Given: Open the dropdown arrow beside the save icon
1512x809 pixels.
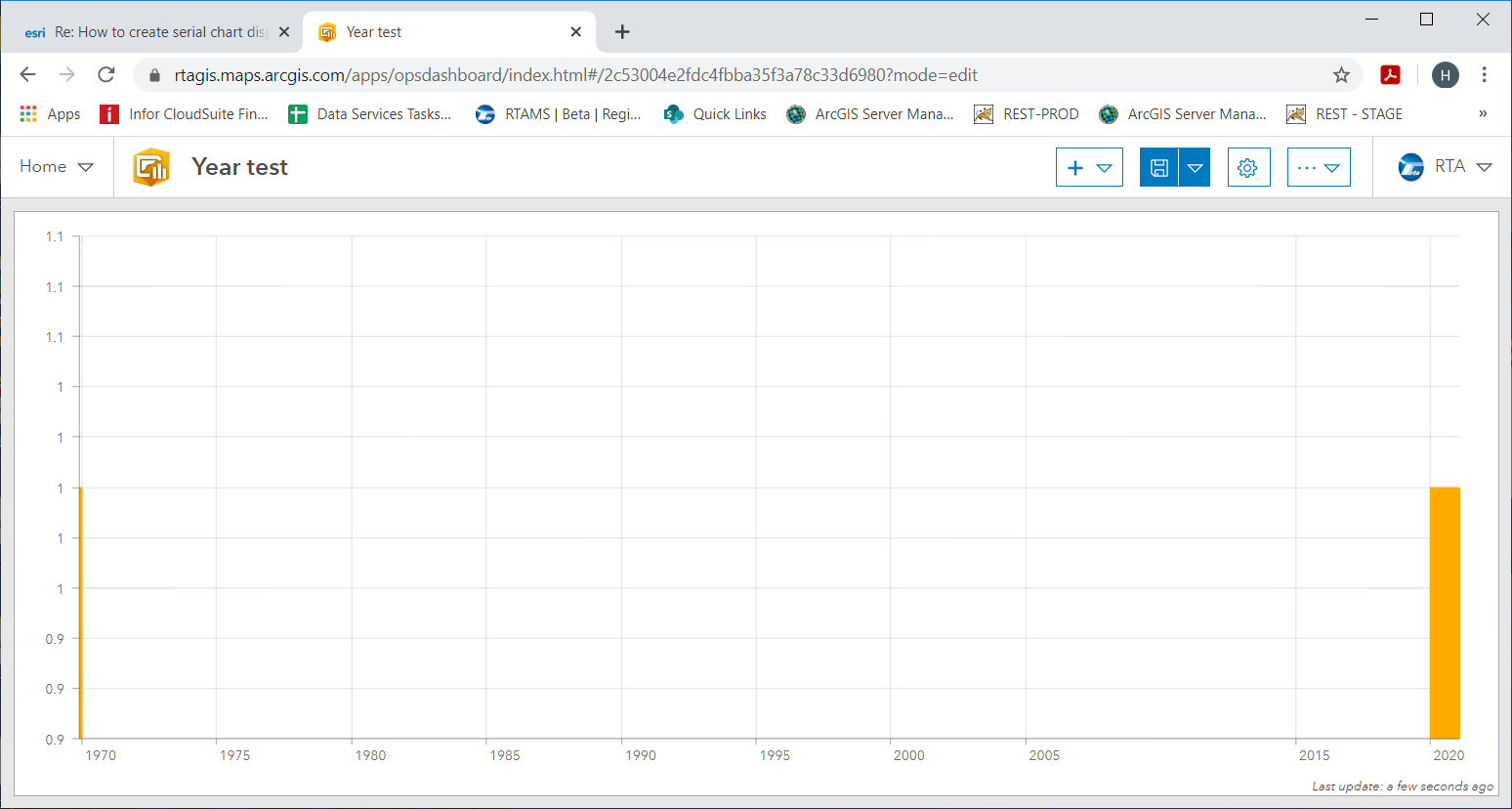Looking at the screenshot, I should coord(1194,166).
